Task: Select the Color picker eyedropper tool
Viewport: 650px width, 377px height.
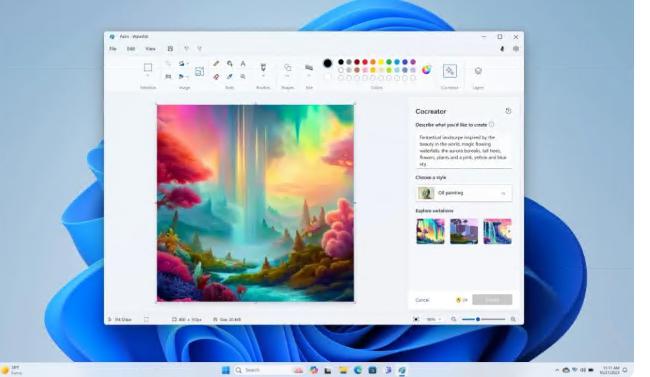Action: (230, 76)
